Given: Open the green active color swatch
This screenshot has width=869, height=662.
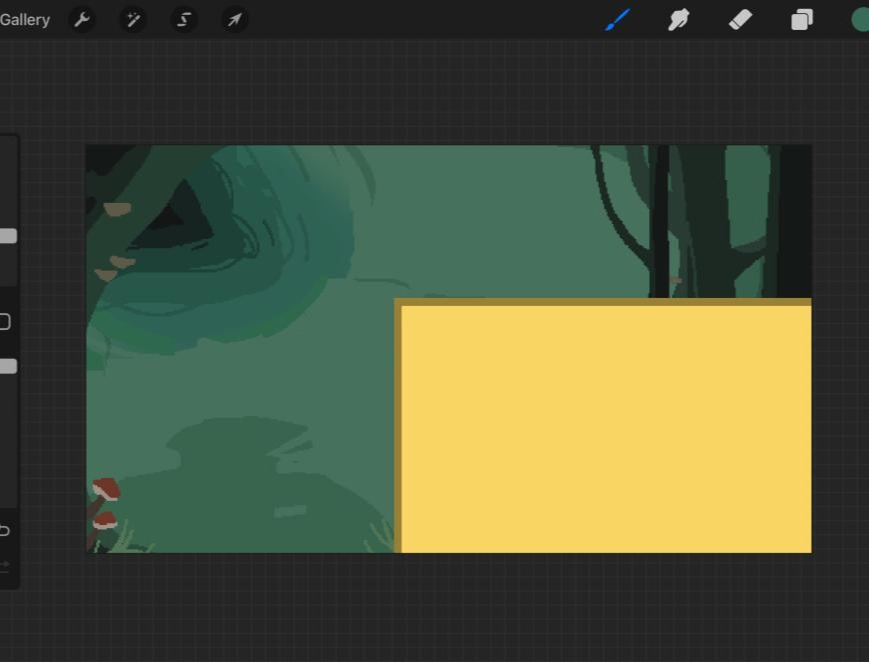Looking at the screenshot, I should coord(860,20).
